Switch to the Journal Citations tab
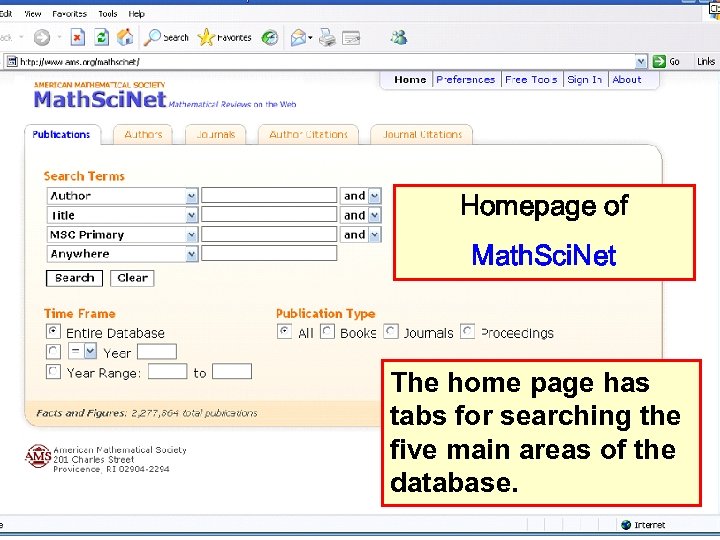 422,135
